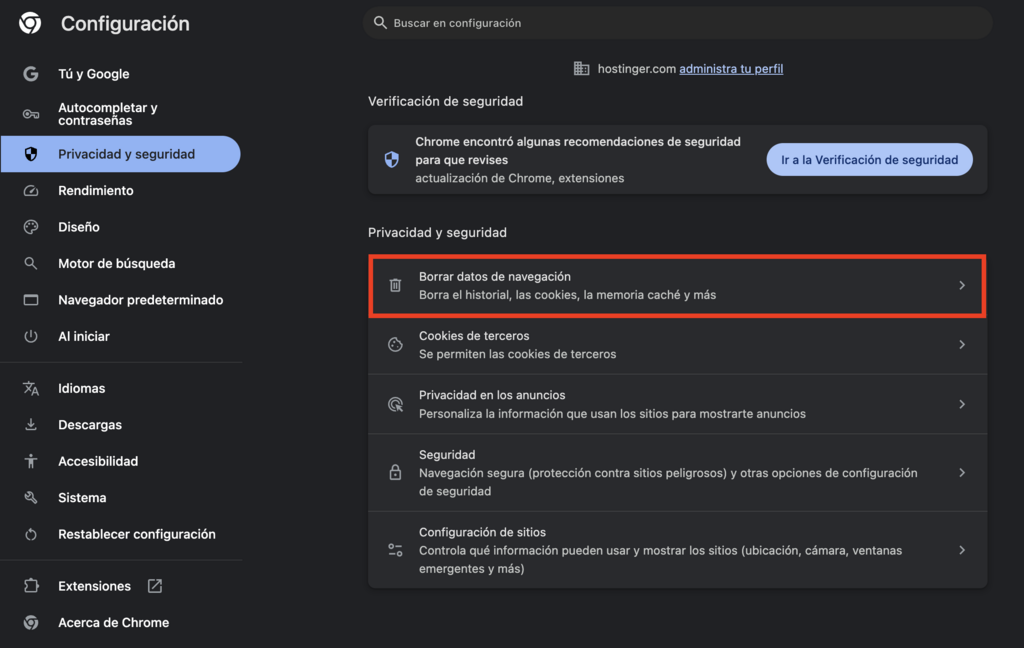Screen dimensions: 1024x648
Task: Click the Rendimiento speedometer icon
Action: pyautogui.click(x=30, y=190)
